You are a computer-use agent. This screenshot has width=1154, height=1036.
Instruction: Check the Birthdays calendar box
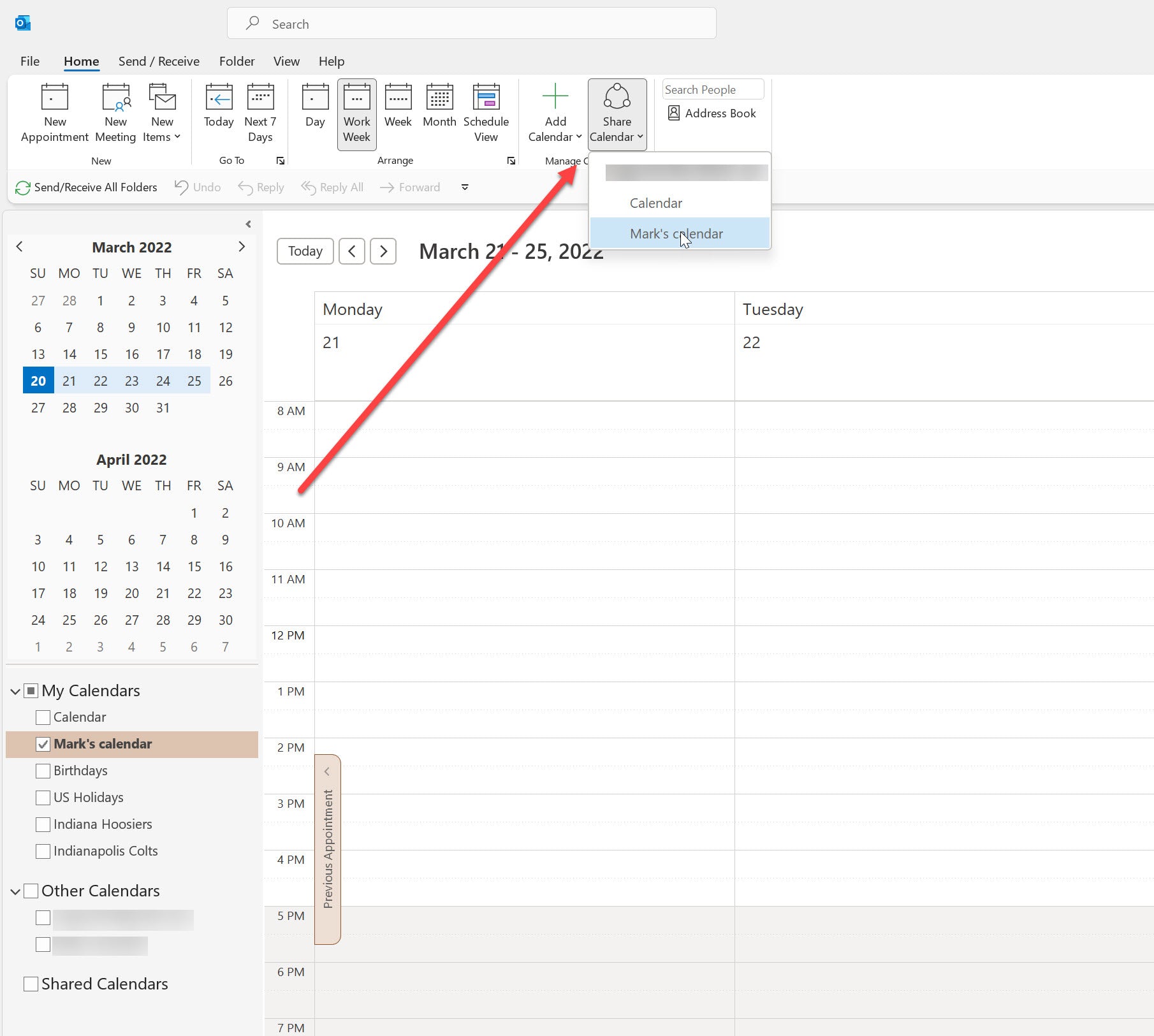(43, 771)
